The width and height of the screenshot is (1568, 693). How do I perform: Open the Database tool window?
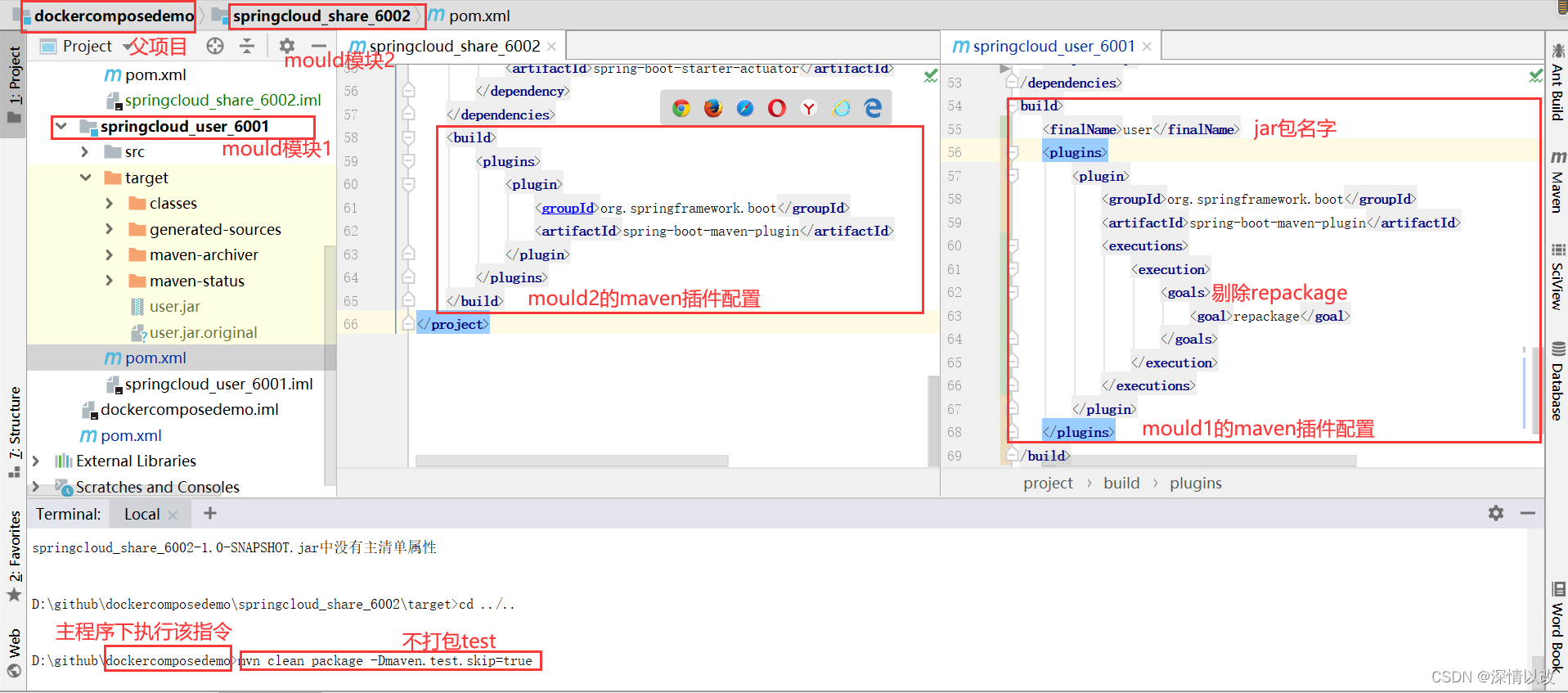tap(1557, 381)
